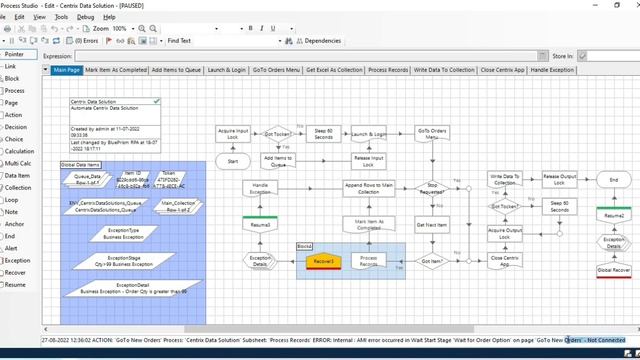Open the Dependencies view

pyautogui.click(x=319, y=41)
